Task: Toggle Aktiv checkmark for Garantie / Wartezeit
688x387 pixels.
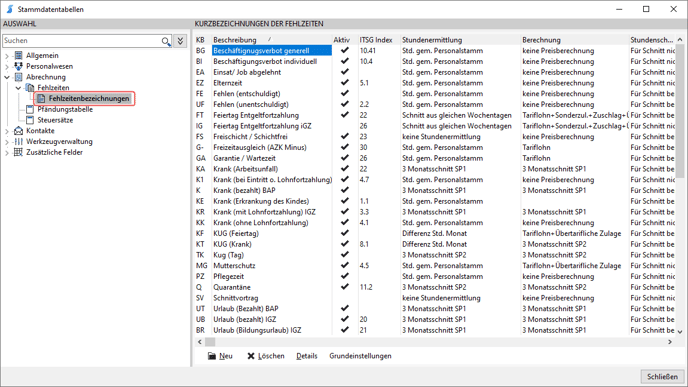Action: pyautogui.click(x=344, y=158)
